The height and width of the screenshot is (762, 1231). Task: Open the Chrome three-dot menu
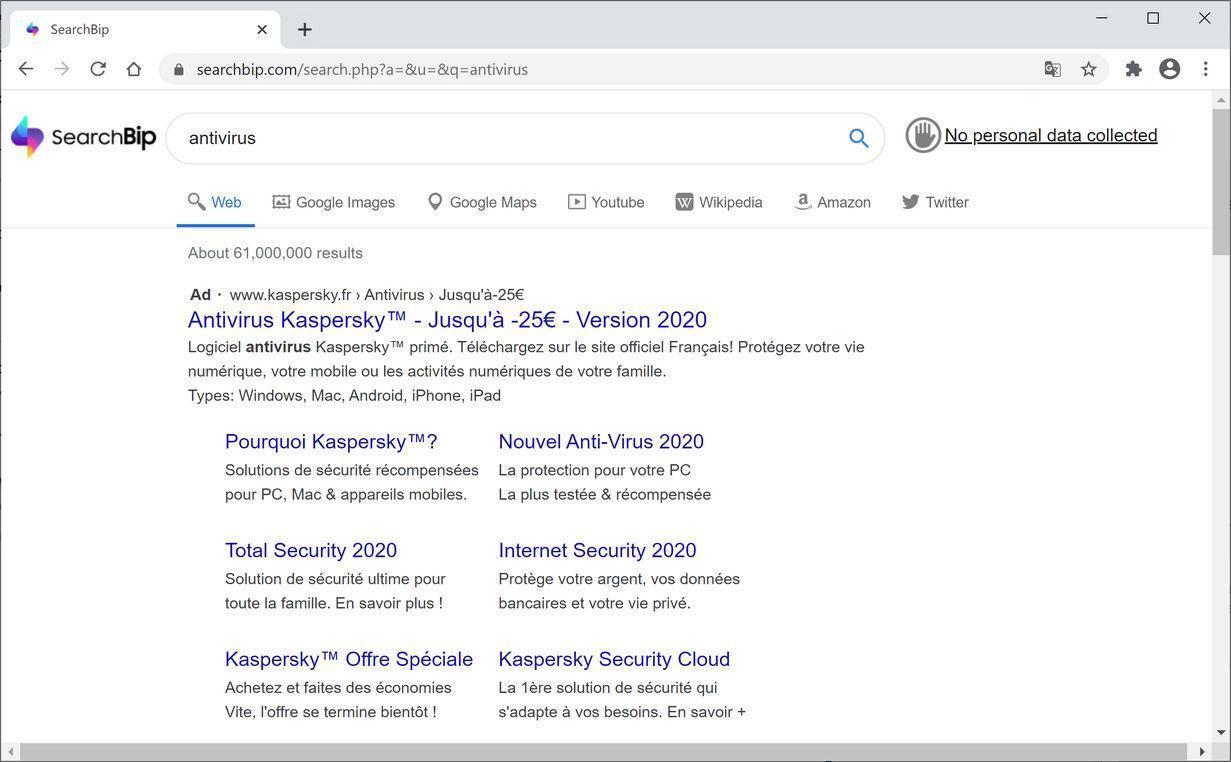pos(1206,69)
